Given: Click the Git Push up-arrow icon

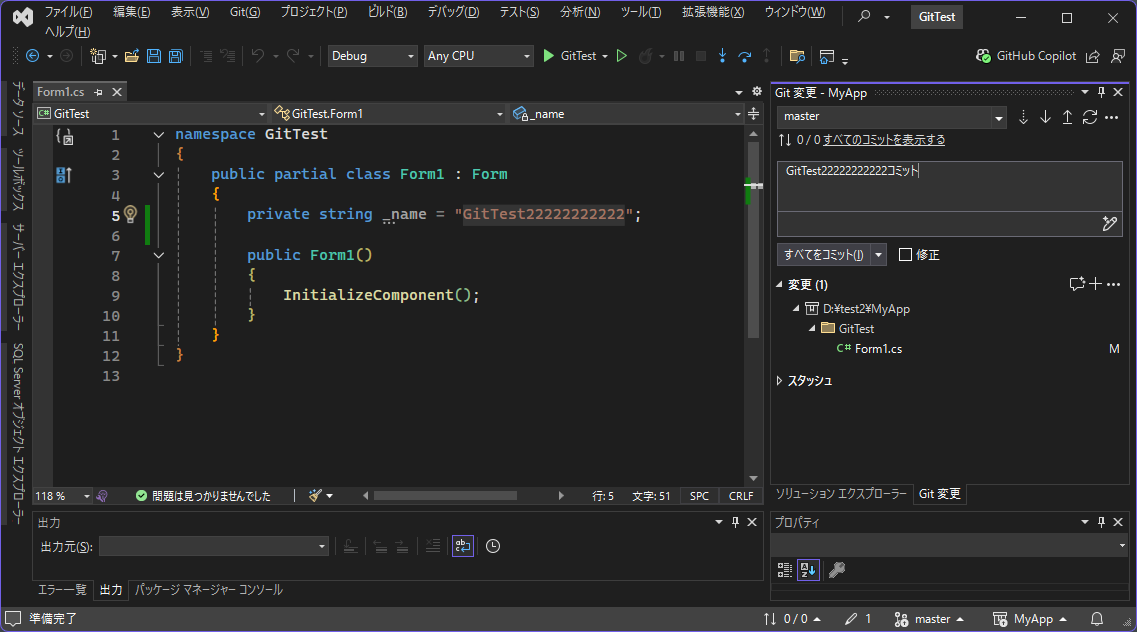Looking at the screenshot, I should pos(1067,117).
